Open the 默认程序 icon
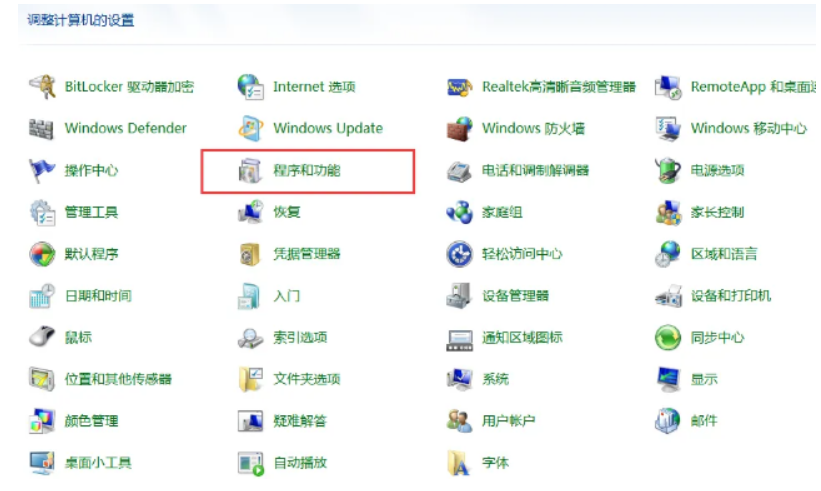The width and height of the screenshot is (821, 491). tap(42, 254)
